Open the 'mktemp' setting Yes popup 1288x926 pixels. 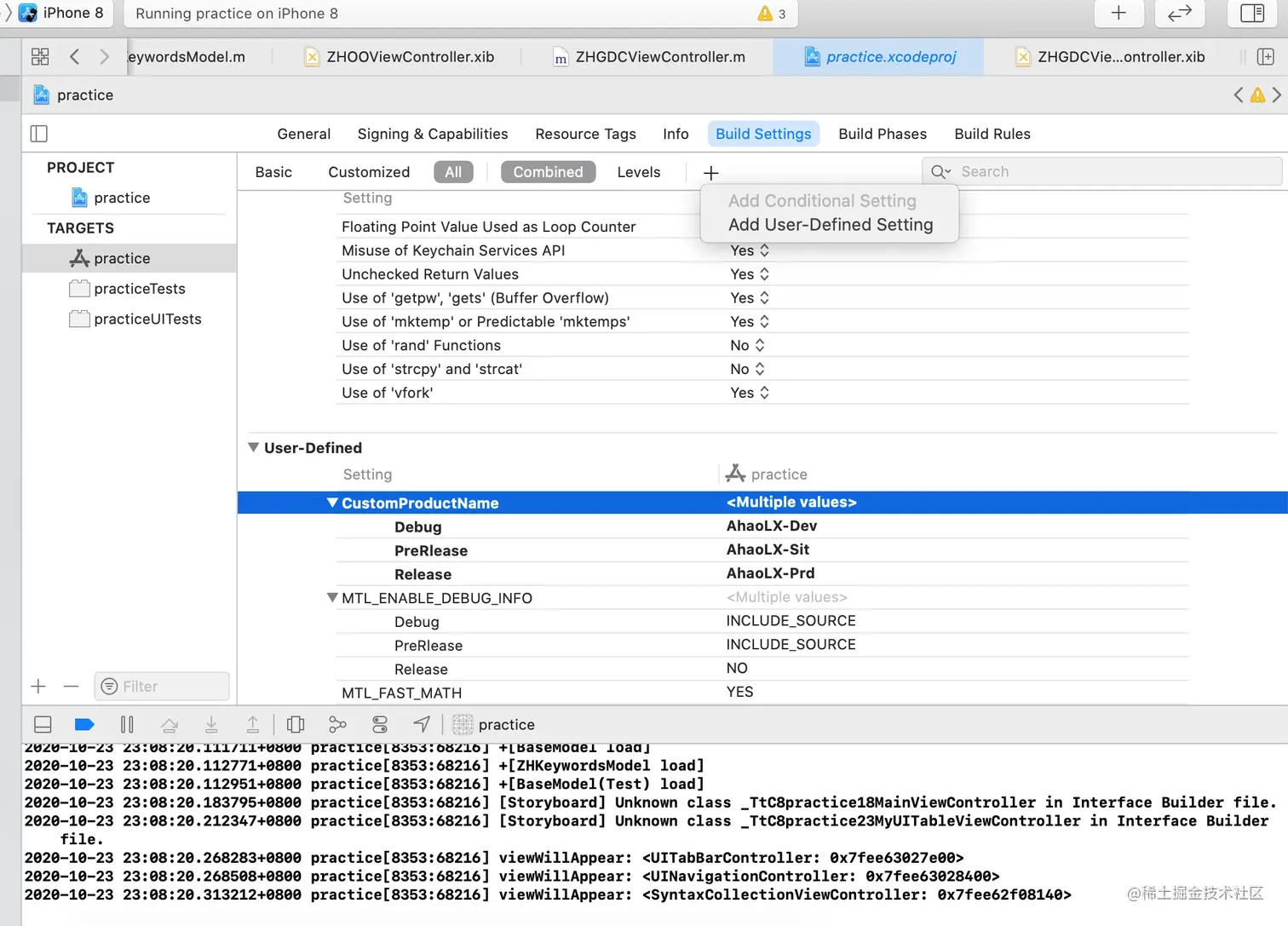(x=750, y=322)
